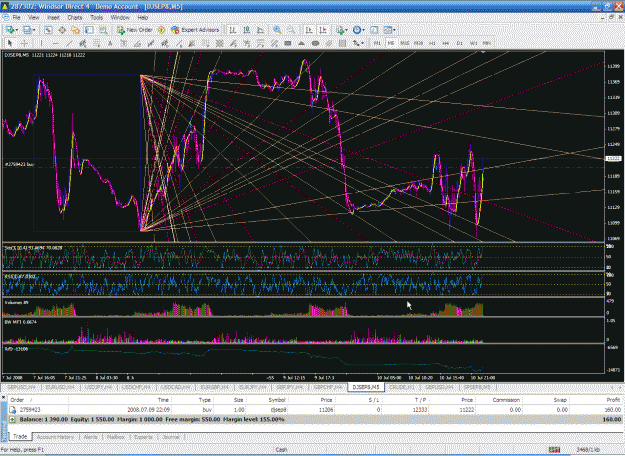Enable chart shift icon
The height and width of the screenshot is (456, 625).
tap(323, 30)
